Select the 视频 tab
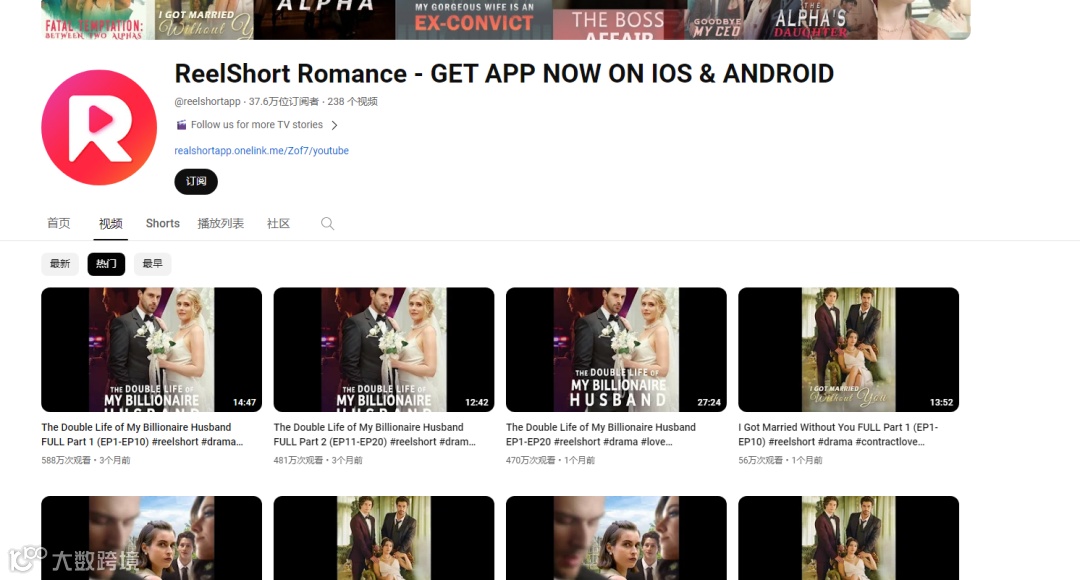 pyautogui.click(x=110, y=223)
